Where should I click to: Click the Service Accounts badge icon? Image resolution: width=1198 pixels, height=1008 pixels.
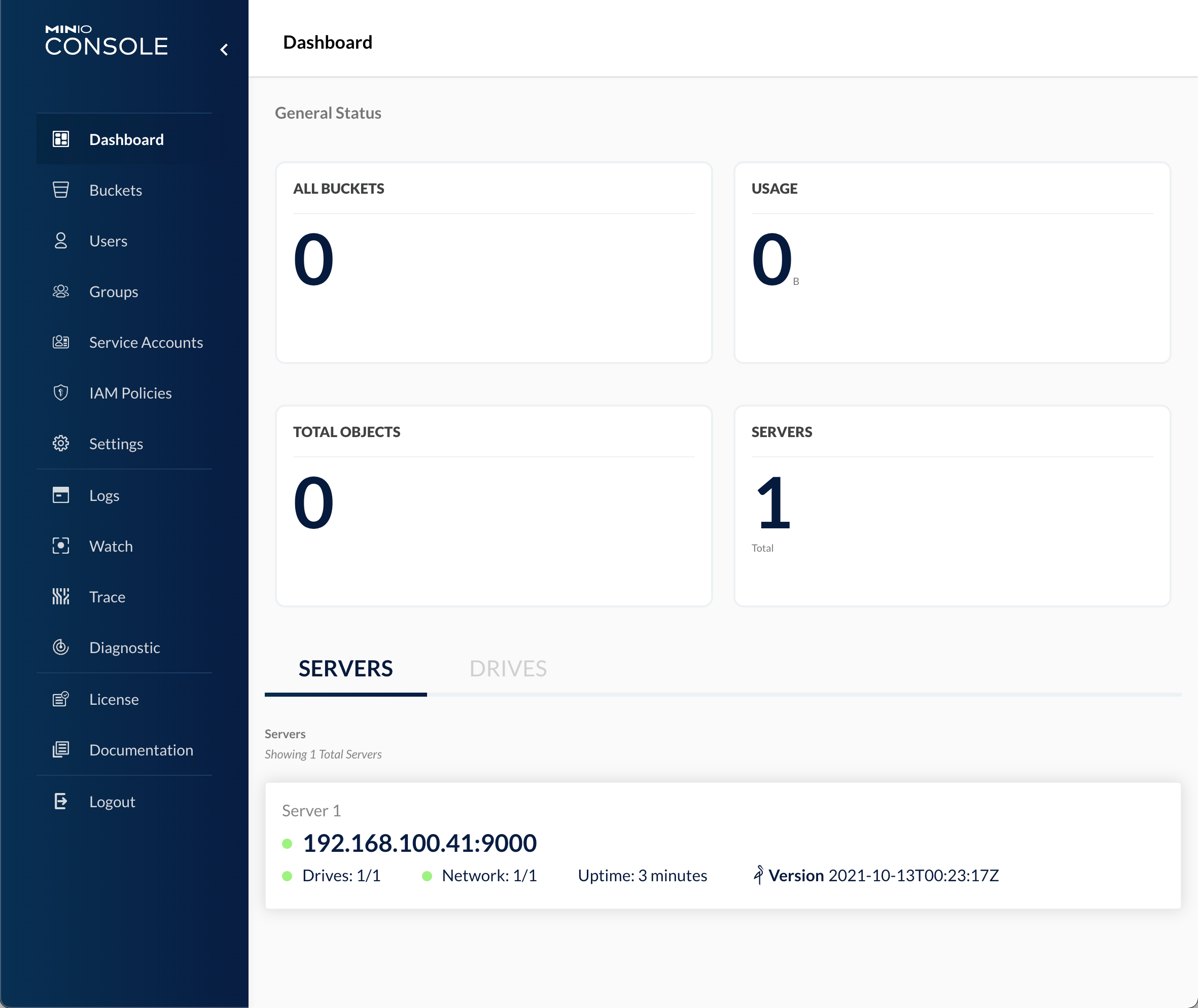tap(60, 342)
